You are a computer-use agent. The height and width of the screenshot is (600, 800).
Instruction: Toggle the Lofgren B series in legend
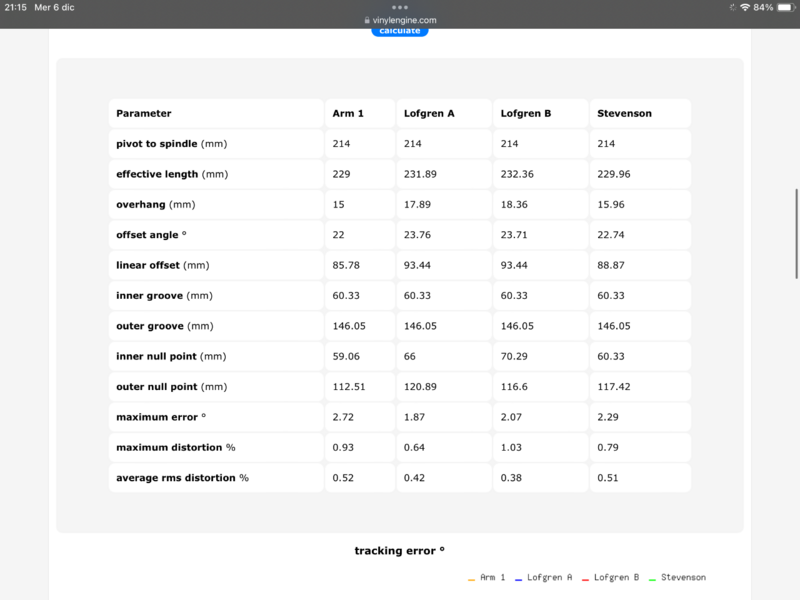611,578
